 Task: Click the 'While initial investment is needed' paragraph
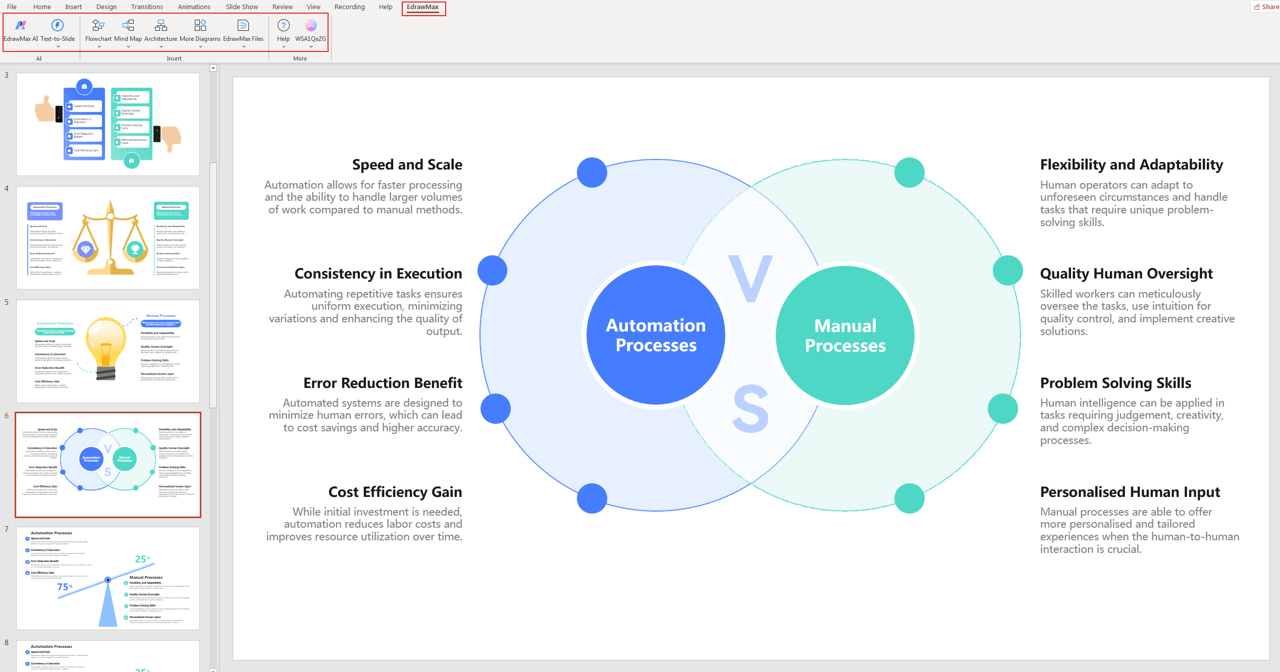364,524
